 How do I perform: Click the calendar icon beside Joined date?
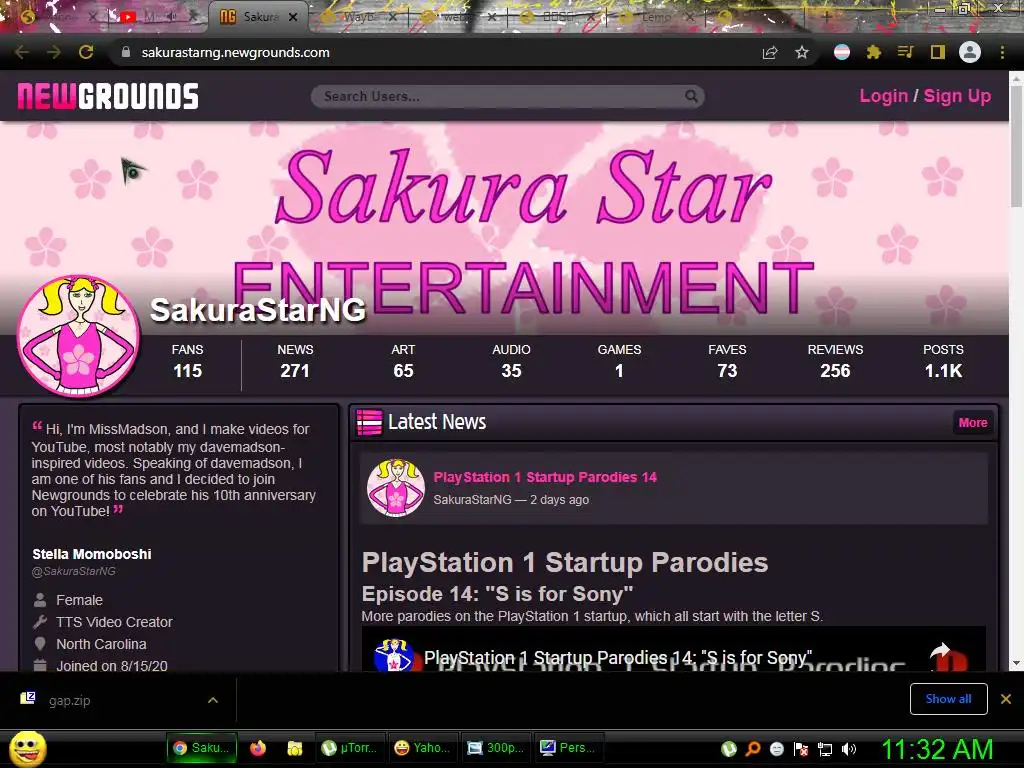[40, 665]
